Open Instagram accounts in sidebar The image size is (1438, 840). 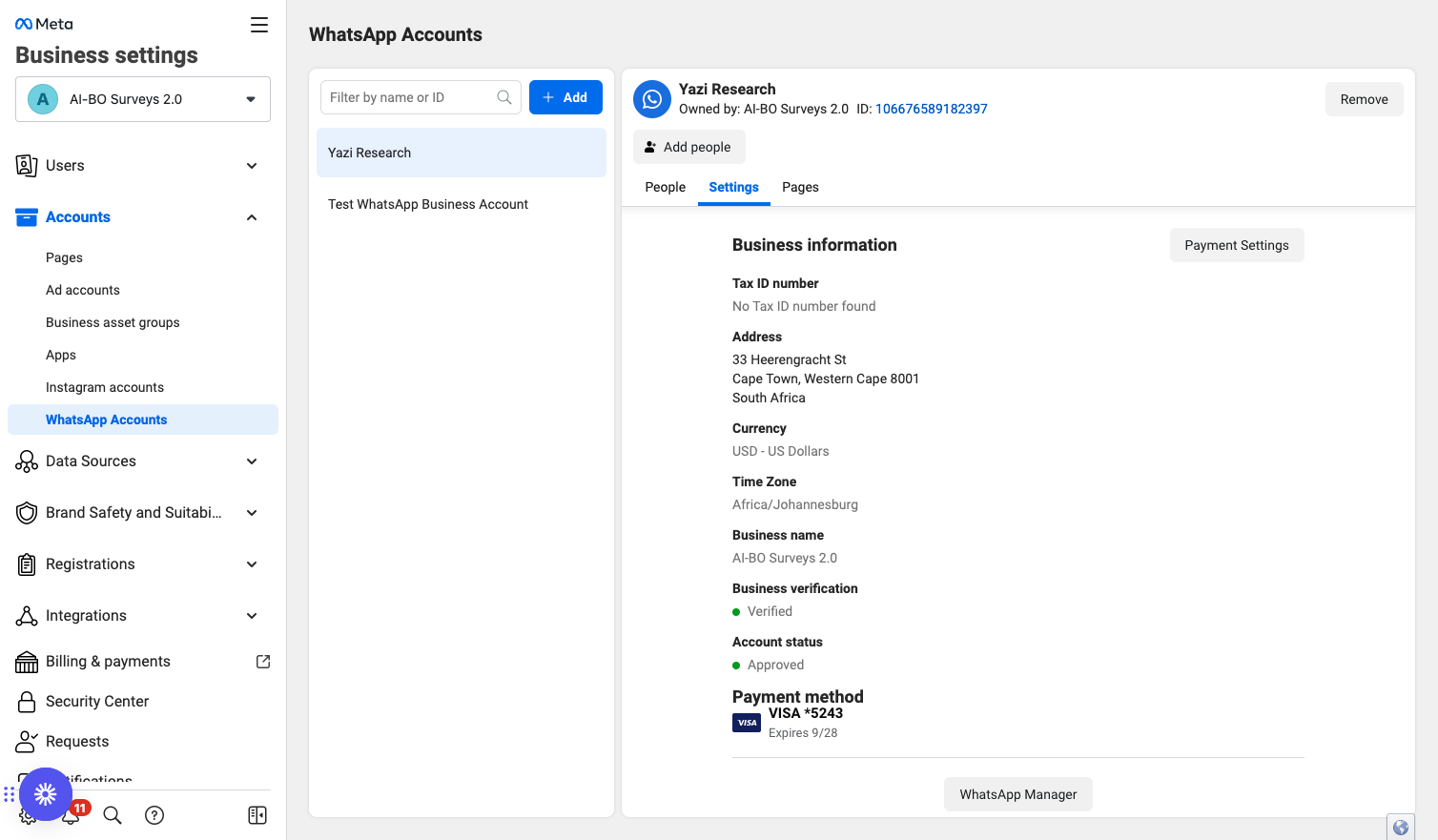coord(105,387)
